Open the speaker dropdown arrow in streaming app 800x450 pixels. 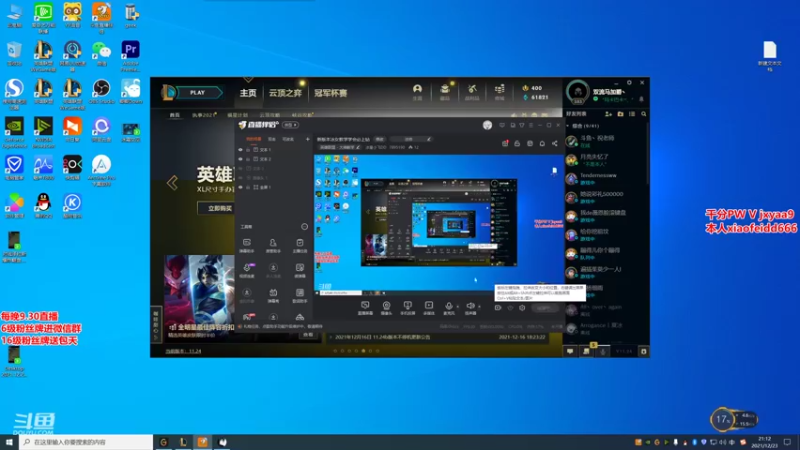479,307
